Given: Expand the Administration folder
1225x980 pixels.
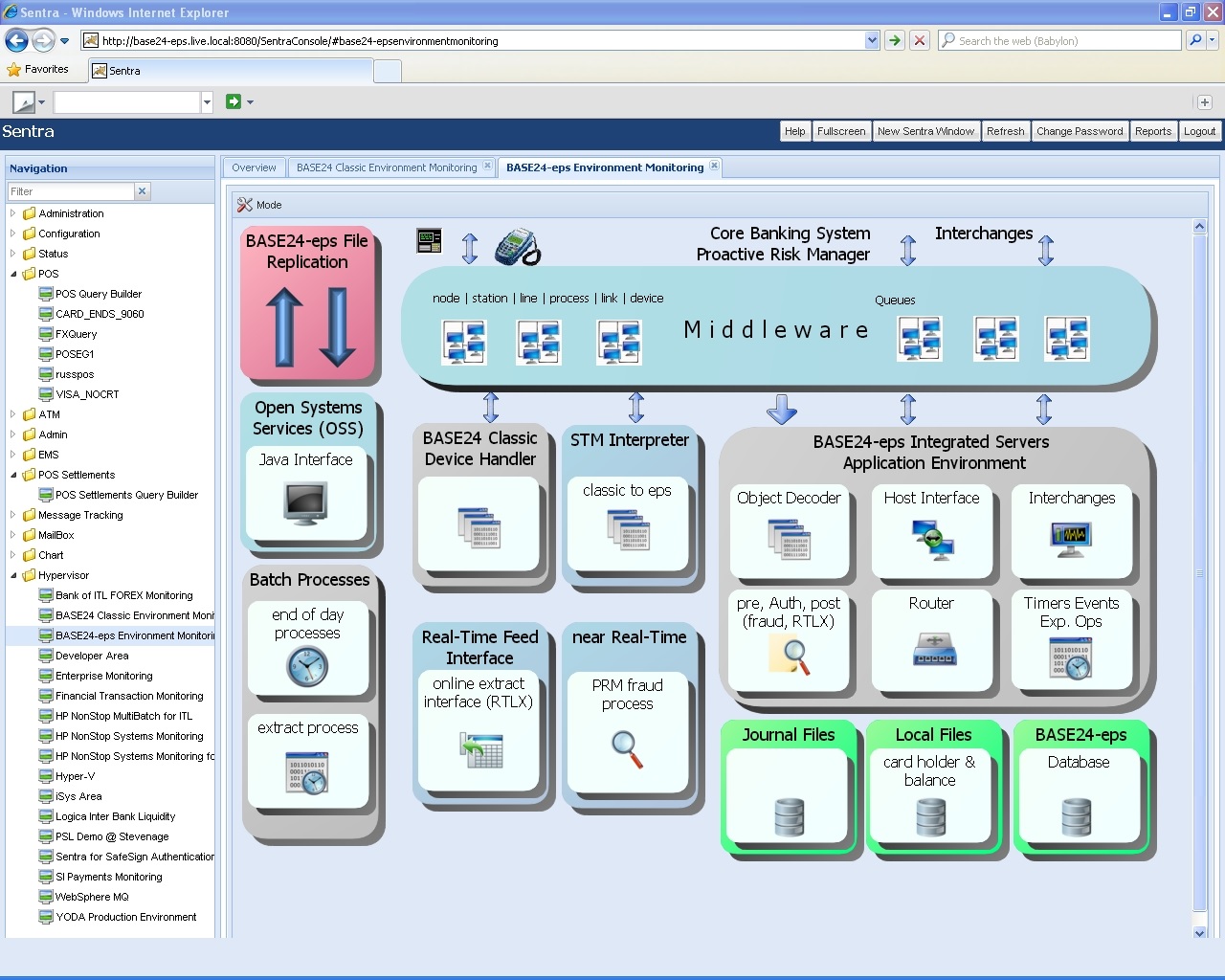Looking at the screenshot, I should coord(13,213).
